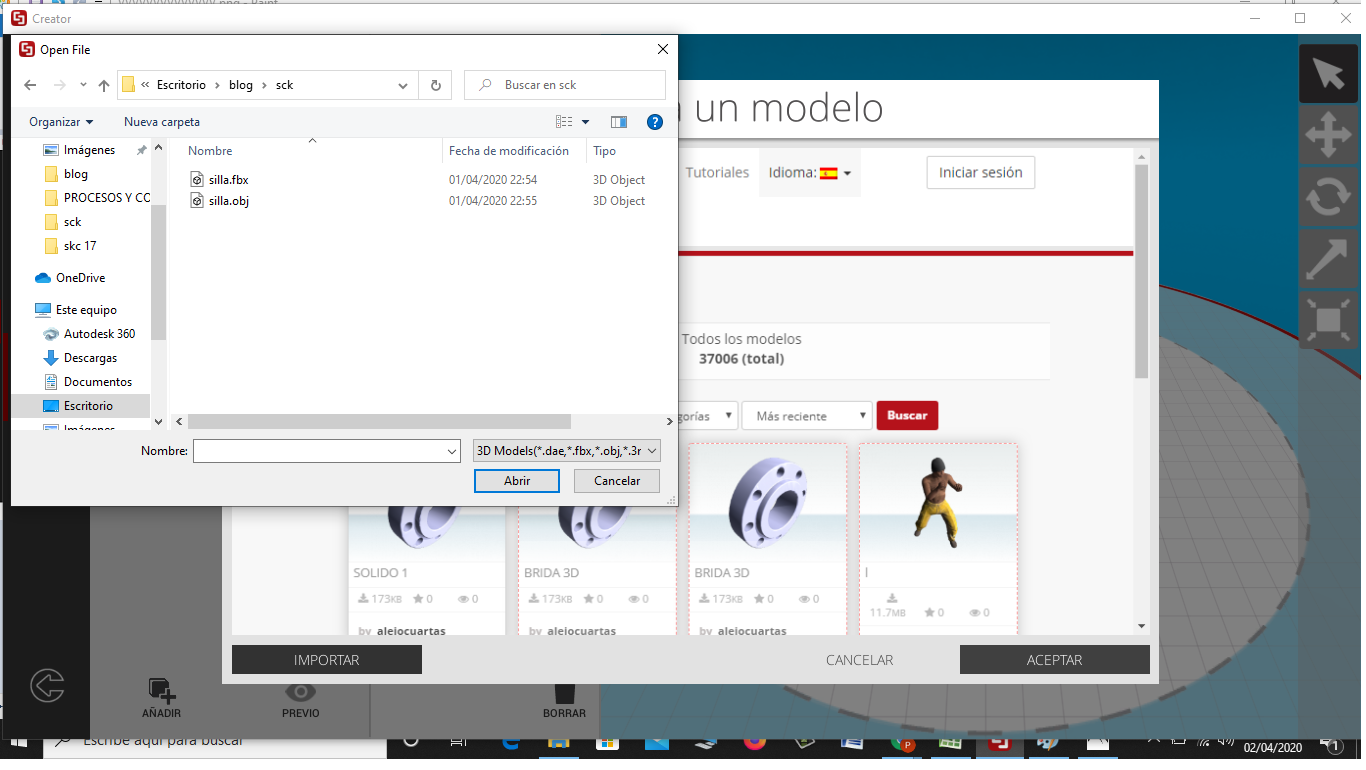The image size is (1366, 770).
Task: Open the 3D Models file type combo
Action: coord(566,451)
